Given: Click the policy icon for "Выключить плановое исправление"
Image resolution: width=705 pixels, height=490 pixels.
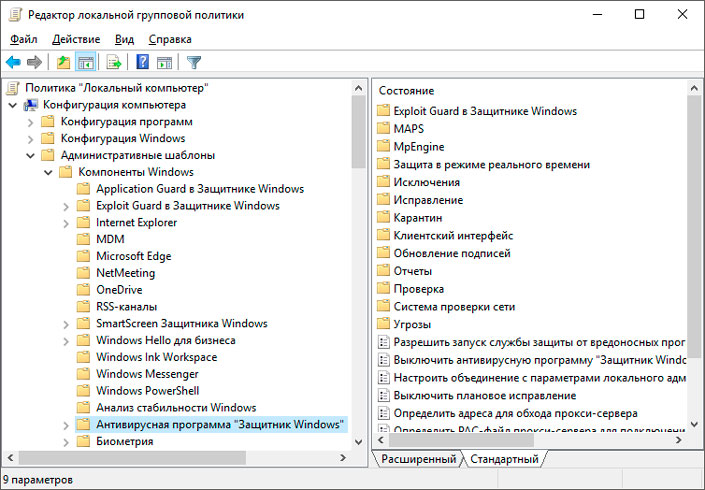Looking at the screenshot, I should click(x=384, y=396).
